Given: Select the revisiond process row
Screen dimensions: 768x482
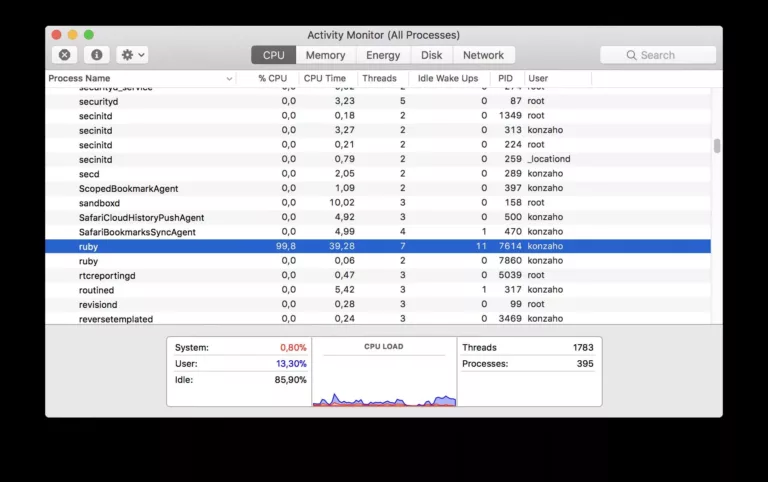Looking at the screenshot, I should [378, 304].
